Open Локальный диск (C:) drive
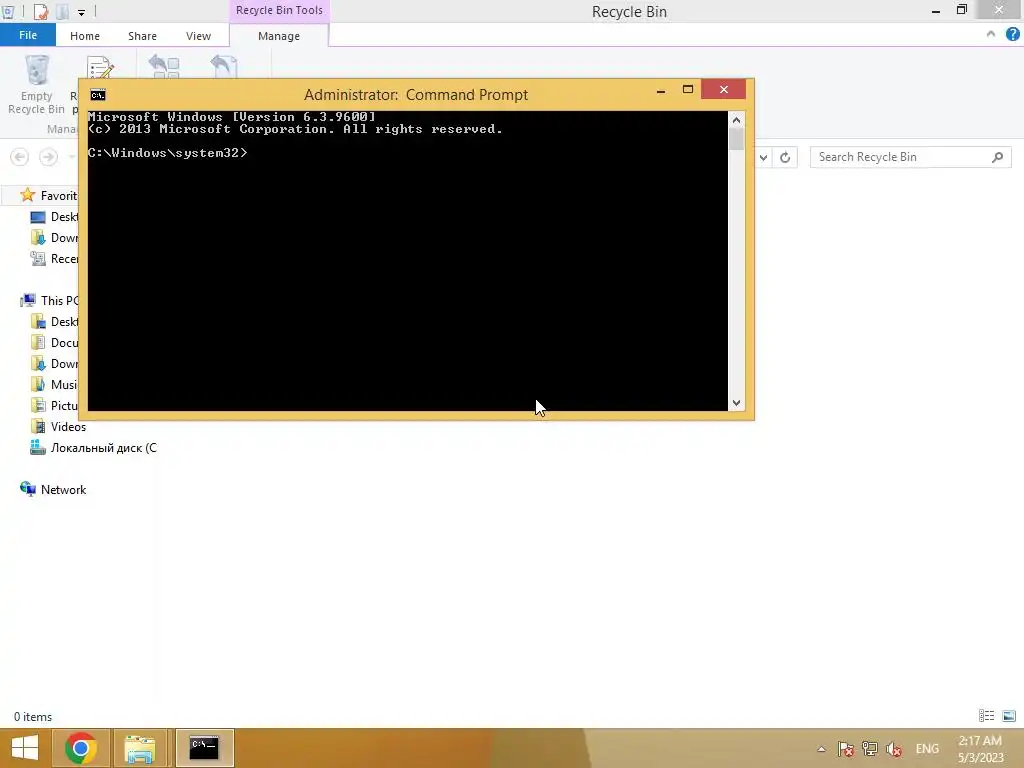This screenshot has height=768, width=1024. click(x=103, y=447)
